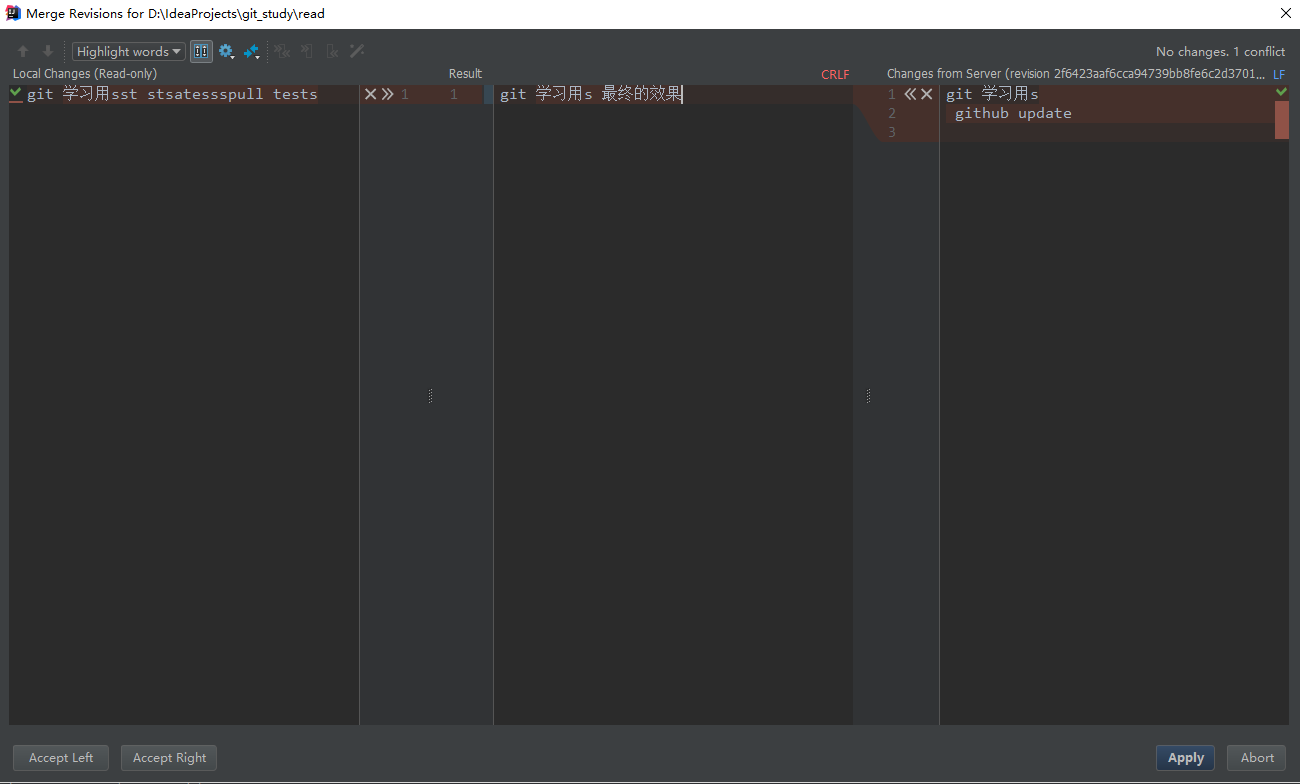
Task: Expand the collapse unchanged fragments menu
Action: (x=251, y=51)
